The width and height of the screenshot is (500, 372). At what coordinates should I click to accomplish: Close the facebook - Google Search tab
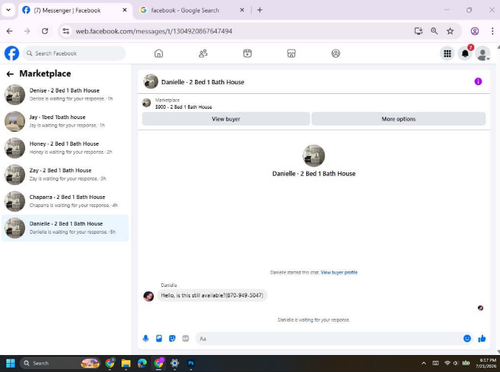point(242,10)
